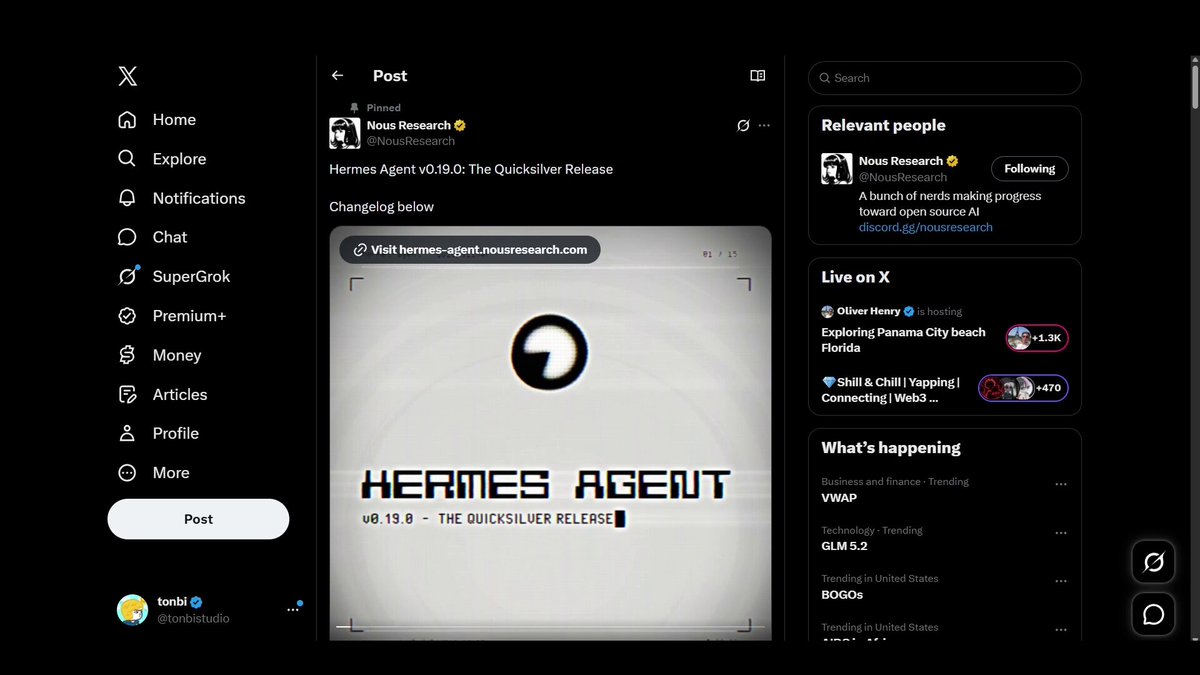Click the @NousResearch handle on the post
Screen dimensions: 1200x675
pos(411,141)
